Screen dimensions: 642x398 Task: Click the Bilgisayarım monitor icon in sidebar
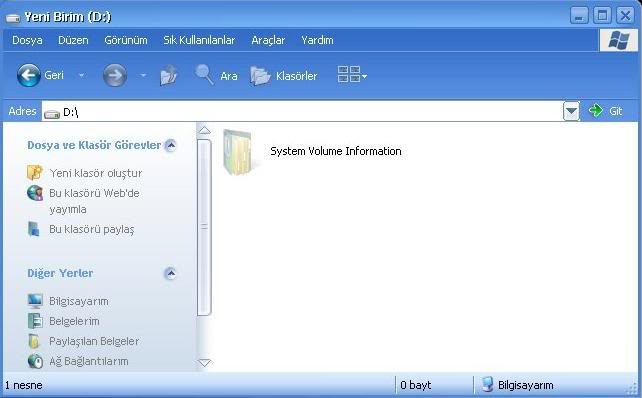(35, 301)
